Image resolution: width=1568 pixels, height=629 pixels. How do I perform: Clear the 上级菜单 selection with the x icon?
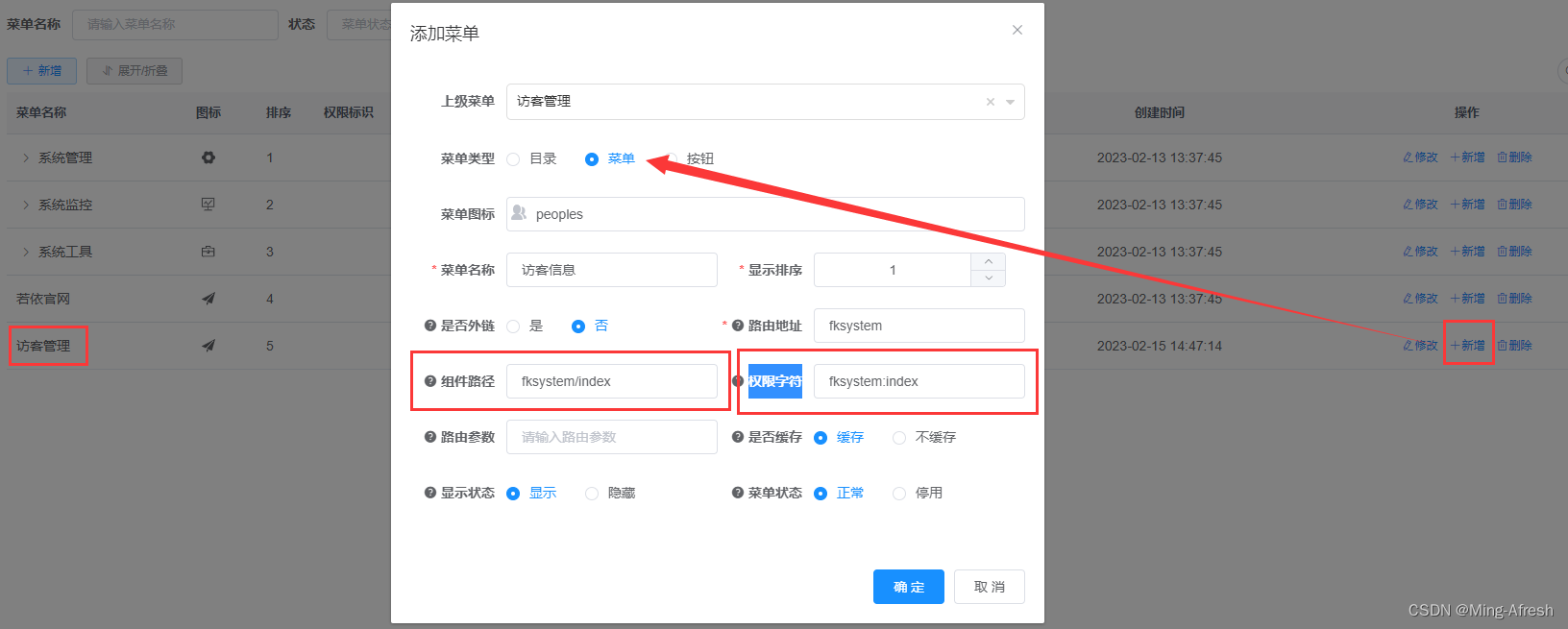point(991,102)
